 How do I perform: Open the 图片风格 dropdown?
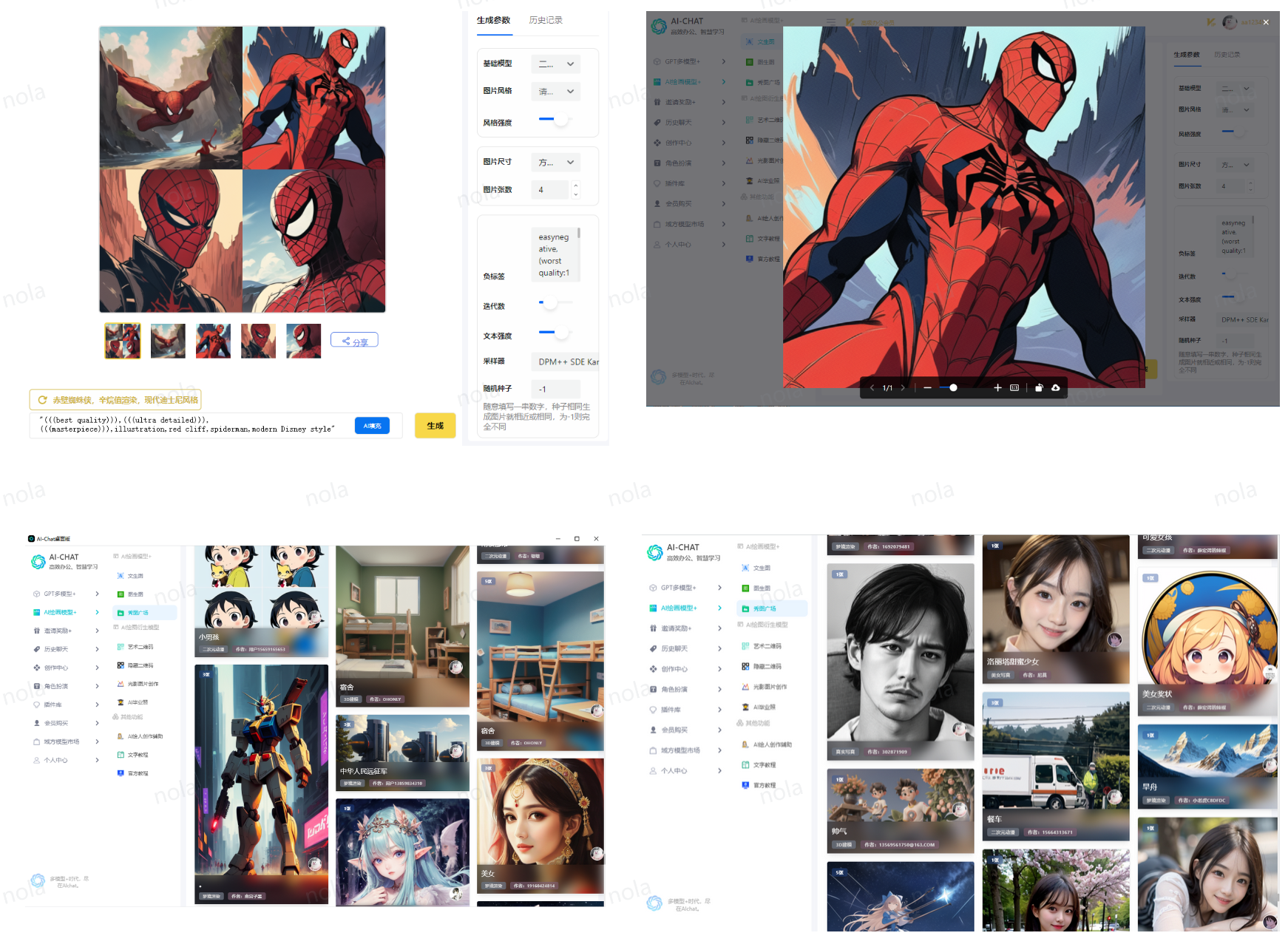tap(555, 92)
